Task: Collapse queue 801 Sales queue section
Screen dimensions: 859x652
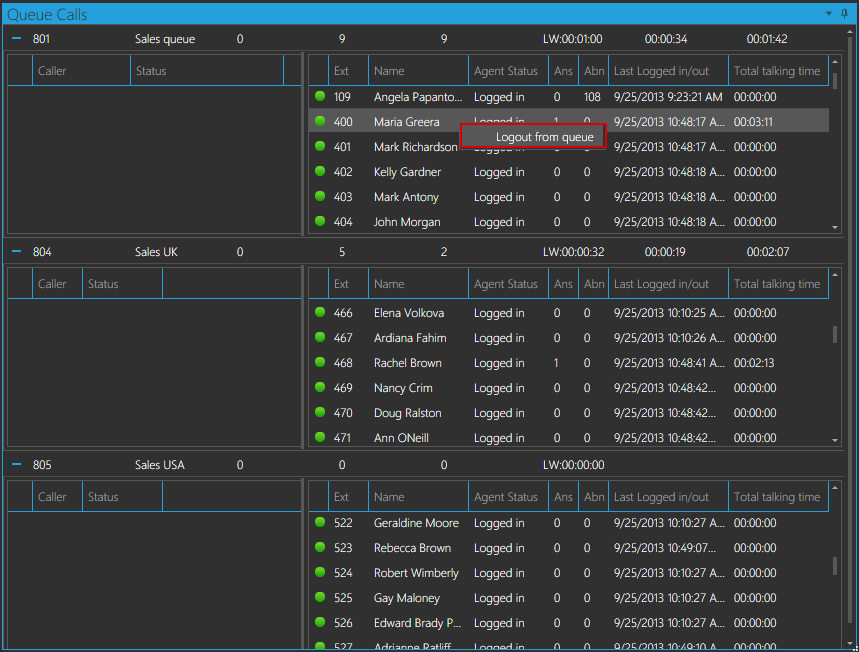Action: click(16, 38)
